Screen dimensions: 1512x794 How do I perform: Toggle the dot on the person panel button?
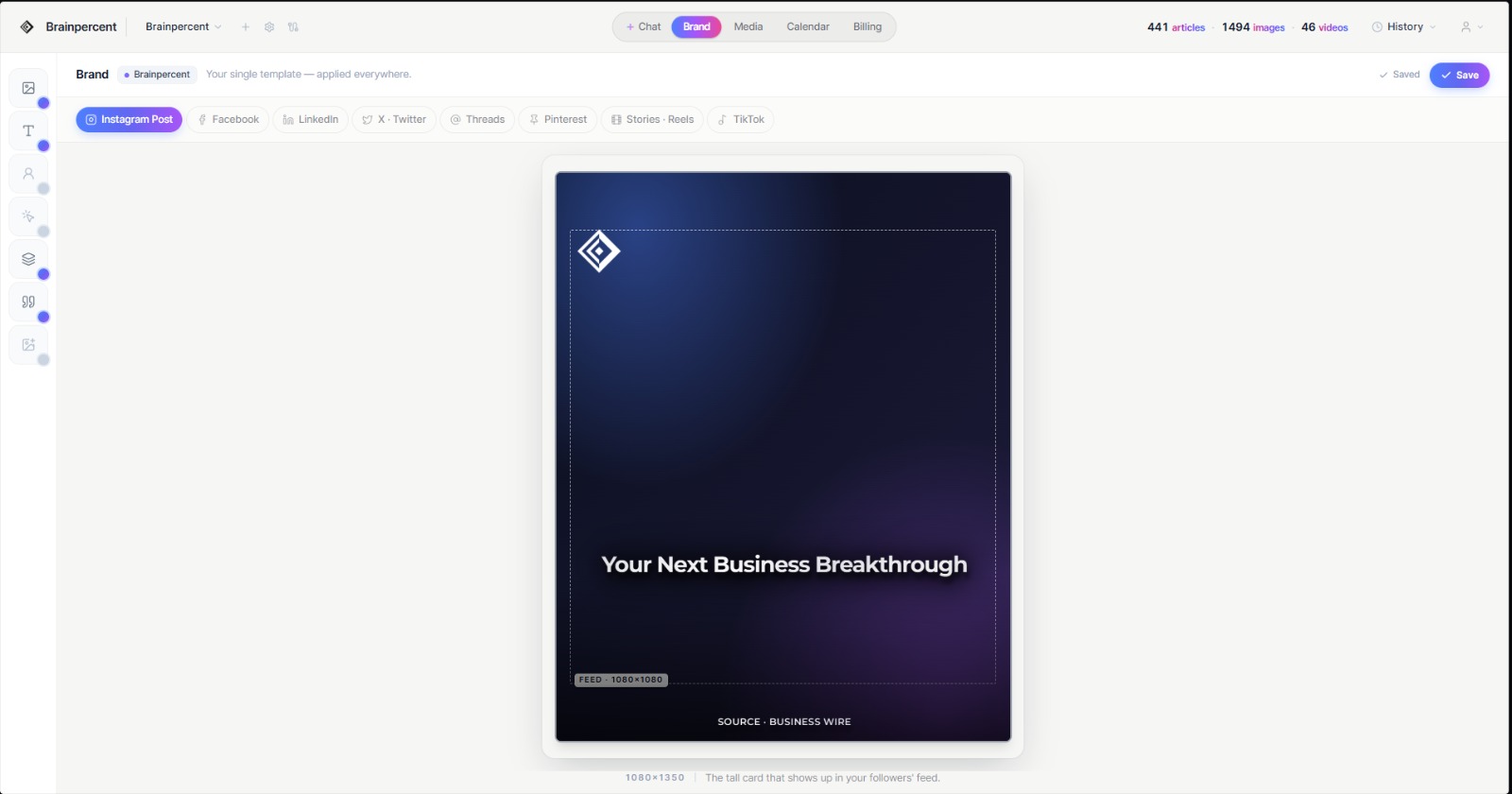[x=43, y=188]
